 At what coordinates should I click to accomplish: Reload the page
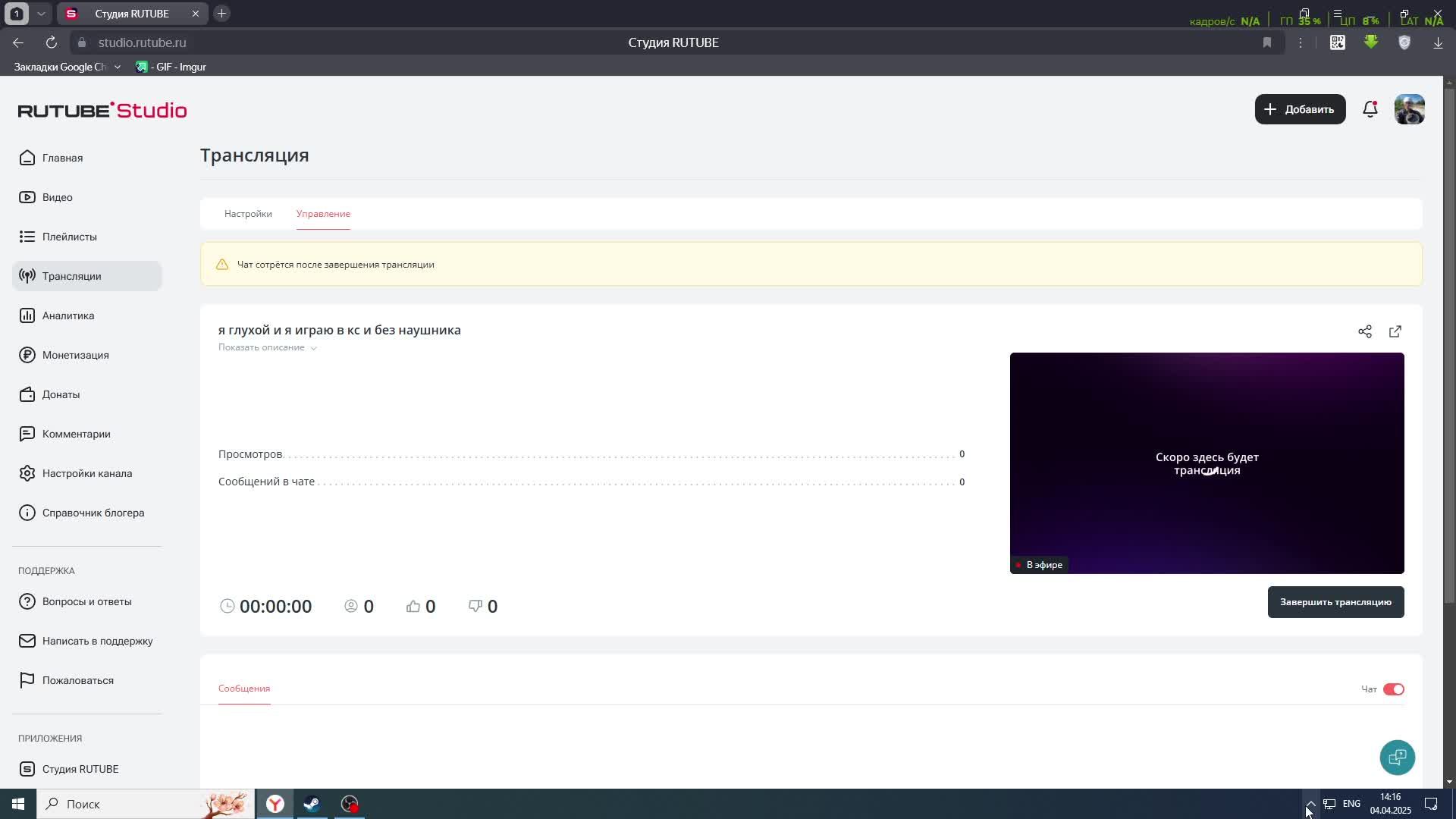[52, 42]
